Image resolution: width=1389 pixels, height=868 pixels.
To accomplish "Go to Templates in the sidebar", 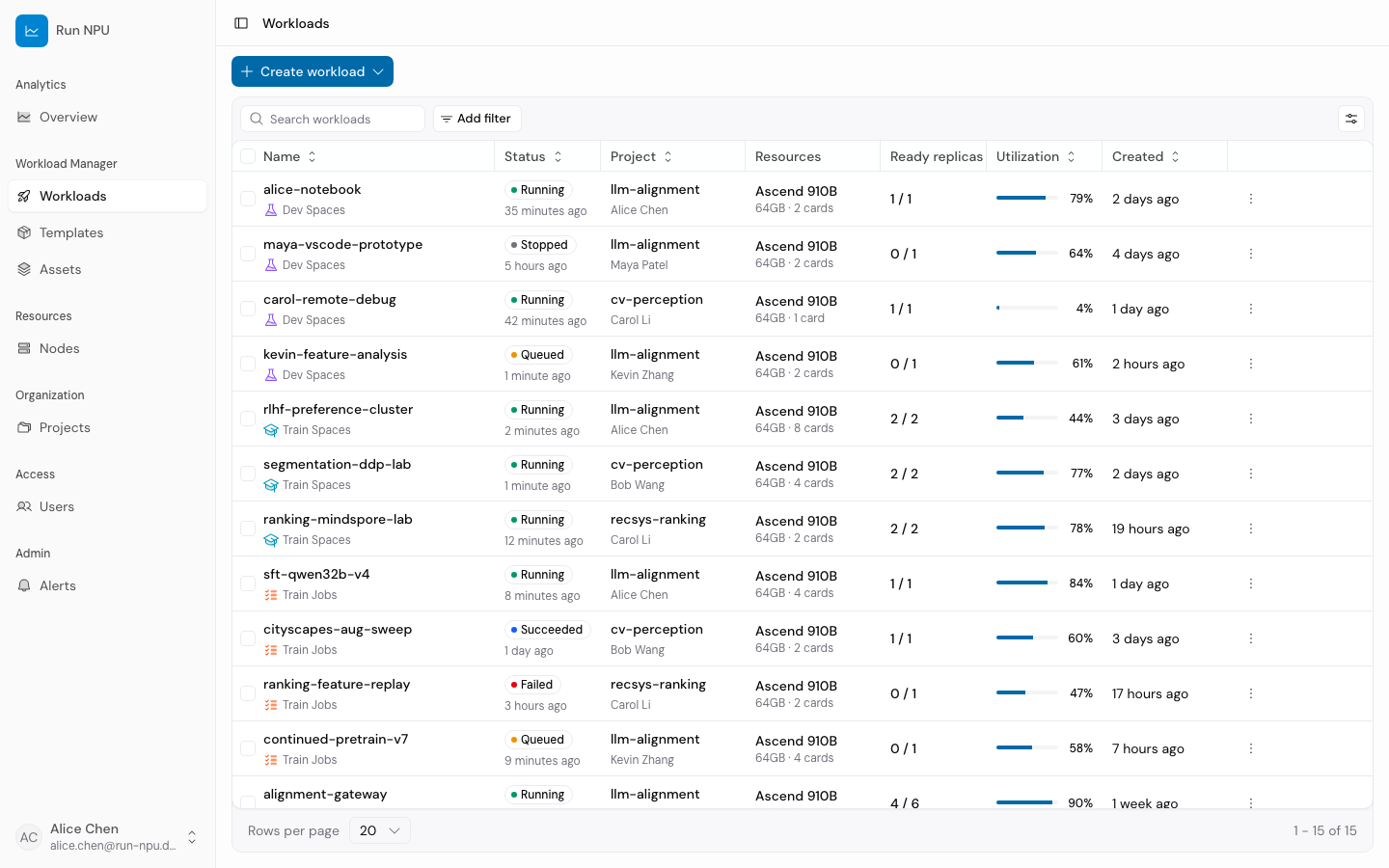I will point(107,232).
